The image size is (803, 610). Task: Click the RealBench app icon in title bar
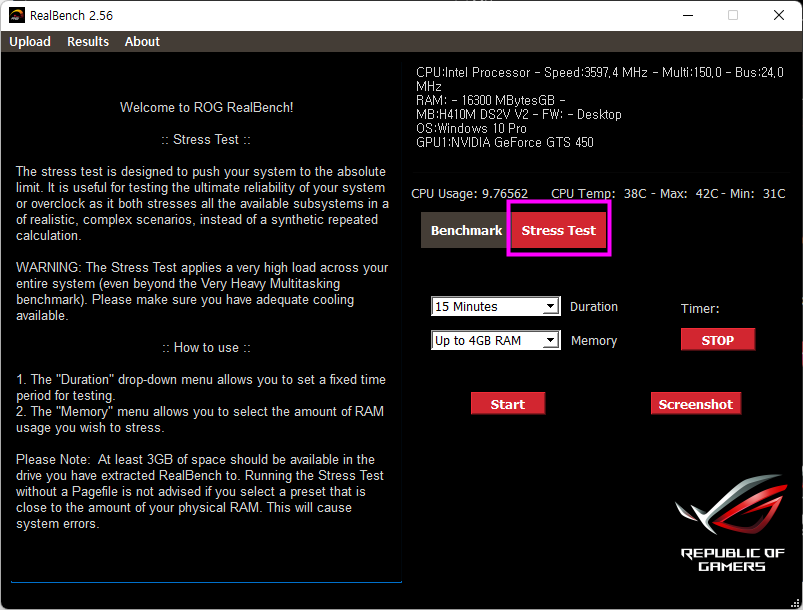[x=17, y=15]
